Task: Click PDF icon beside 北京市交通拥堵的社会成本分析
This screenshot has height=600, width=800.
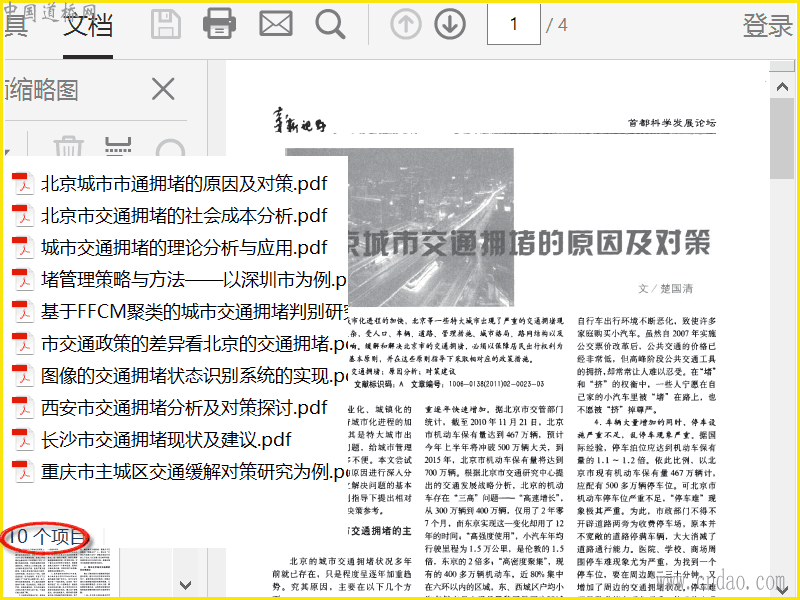Action: [22, 216]
